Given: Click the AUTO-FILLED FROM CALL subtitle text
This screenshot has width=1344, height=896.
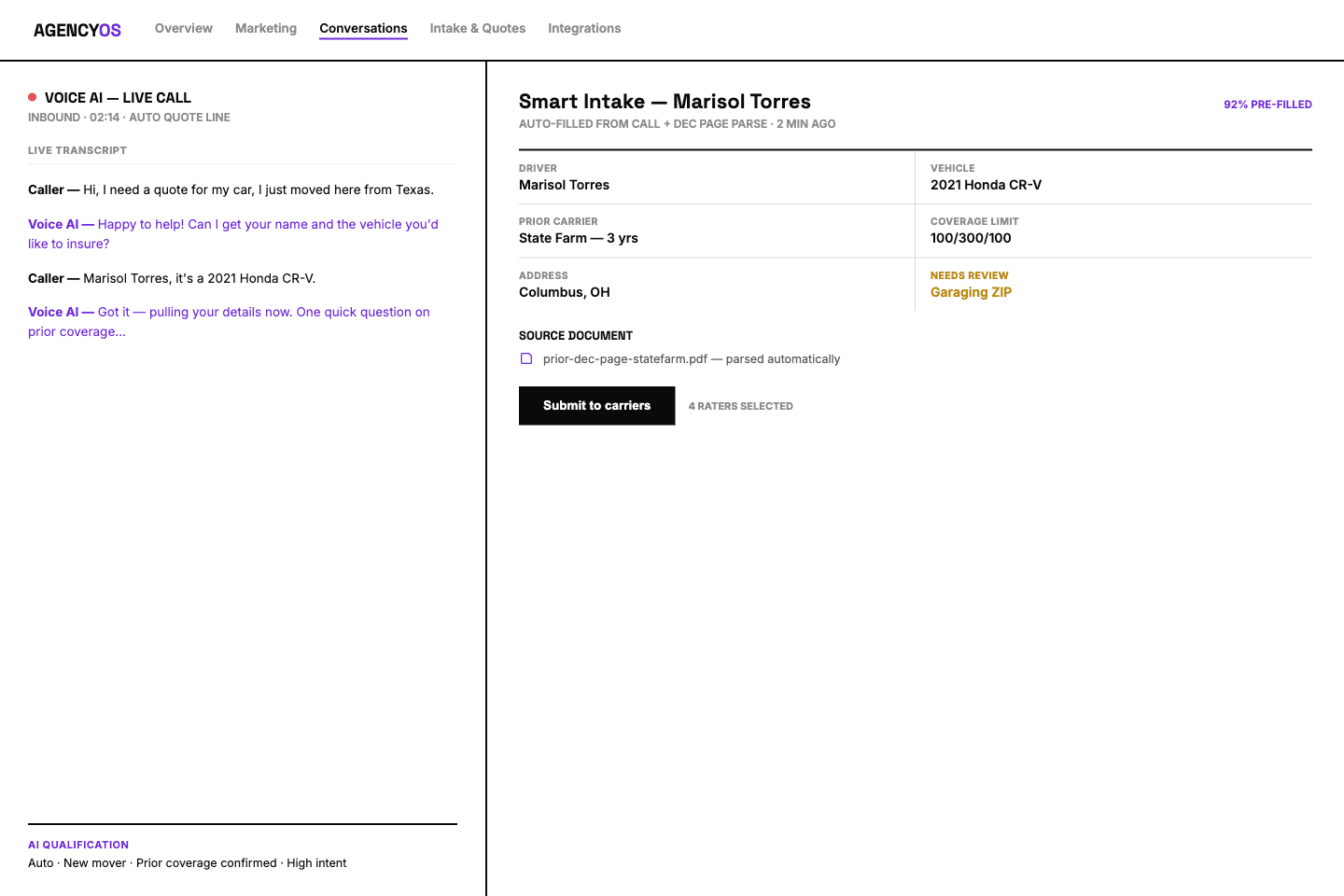Looking at the screenshot, I should (x=677, y=124).
